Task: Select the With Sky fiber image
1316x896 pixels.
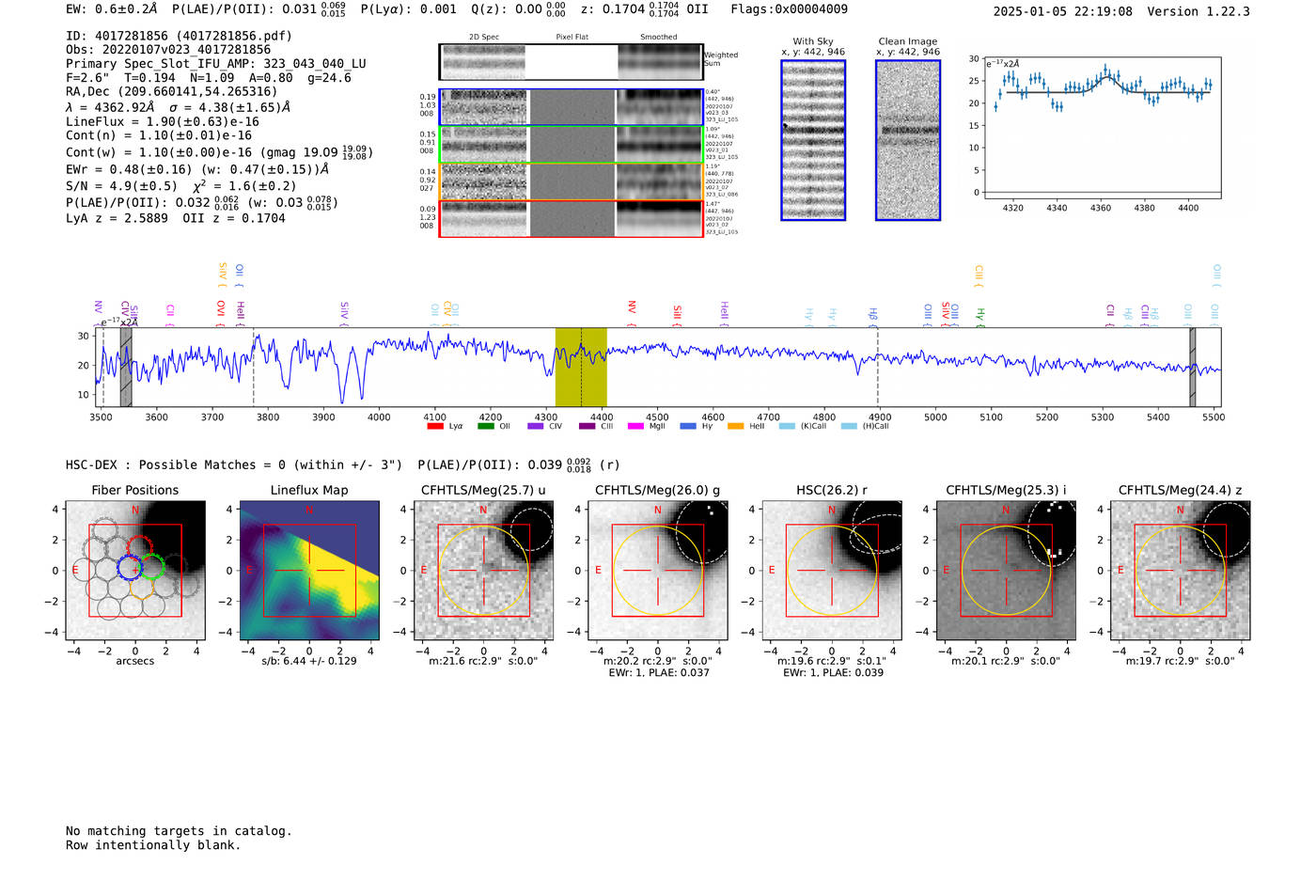Action: point(813,140)
